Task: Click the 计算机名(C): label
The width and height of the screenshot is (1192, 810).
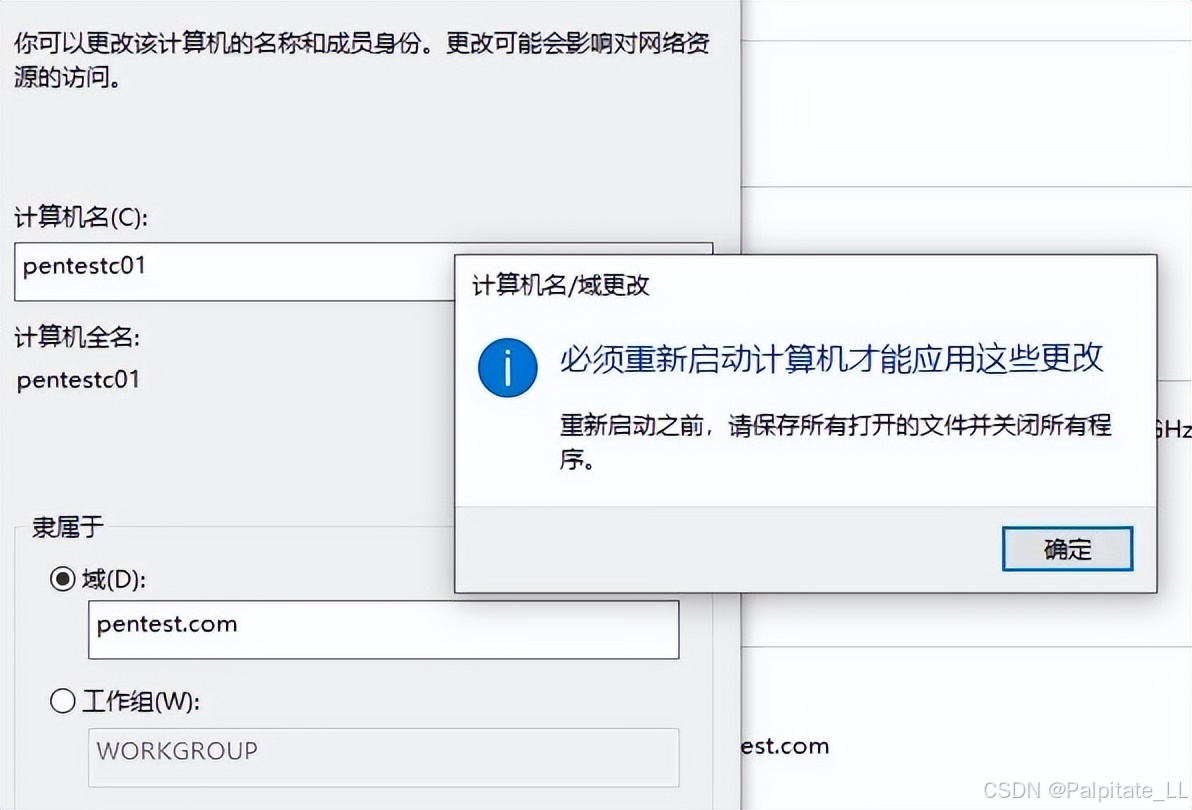Action: click(81, 217)
